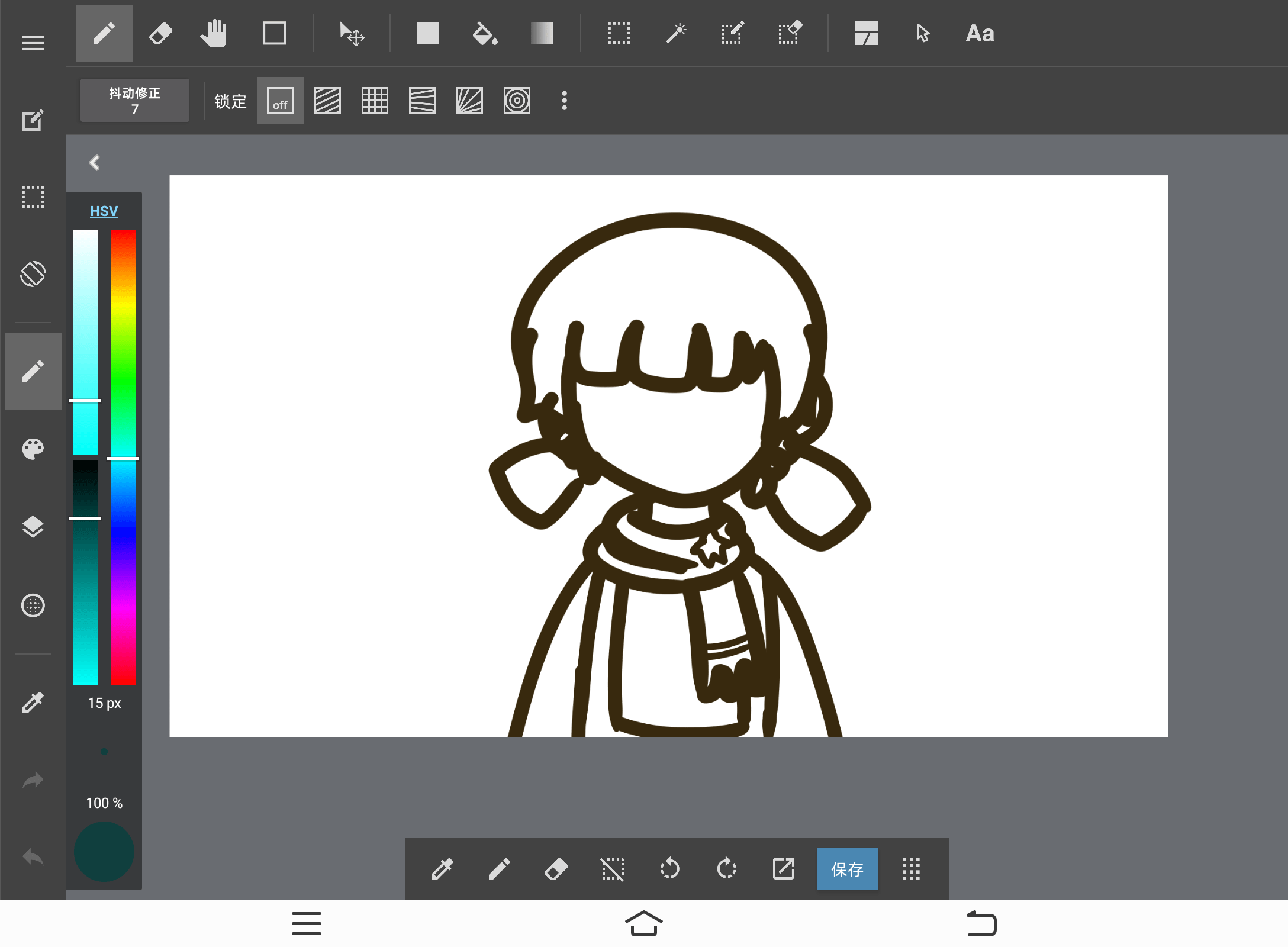Pick eyedropper in bottom shortcut bar
The height and width of the screenshot is (947, 1288).
[442, 869]
